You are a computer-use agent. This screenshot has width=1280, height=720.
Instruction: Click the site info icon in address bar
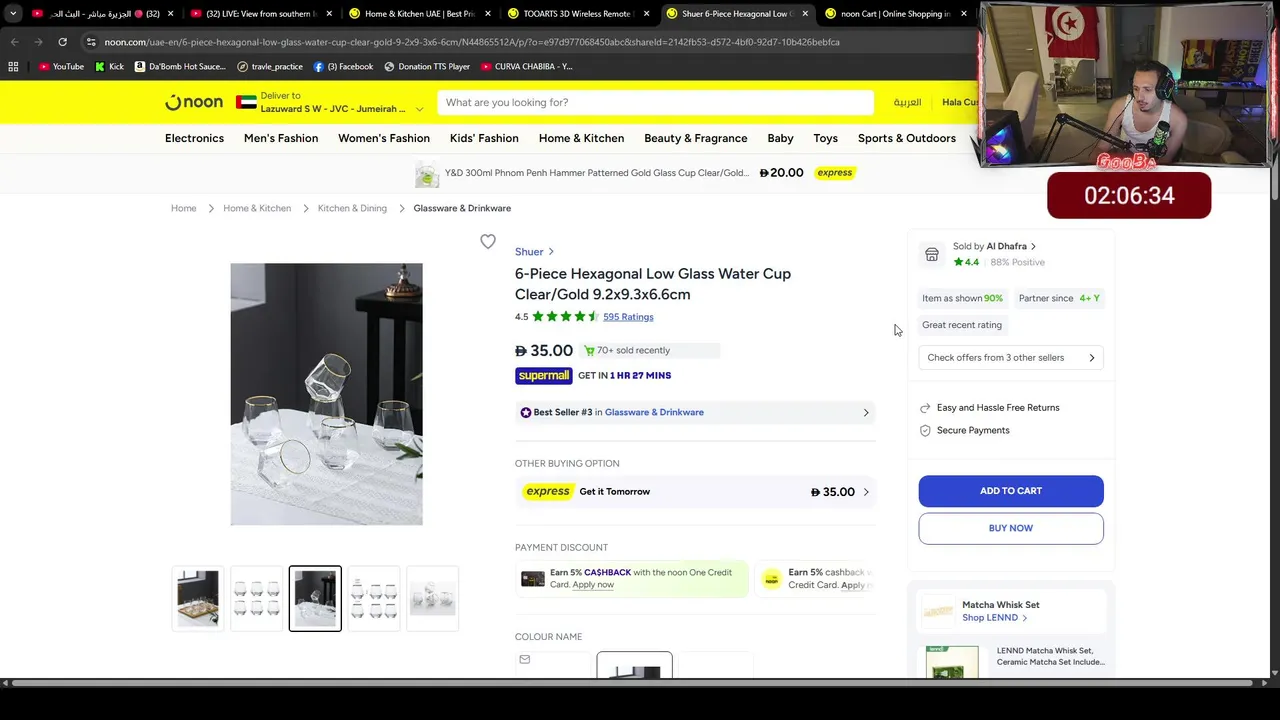tap(91, 42)
